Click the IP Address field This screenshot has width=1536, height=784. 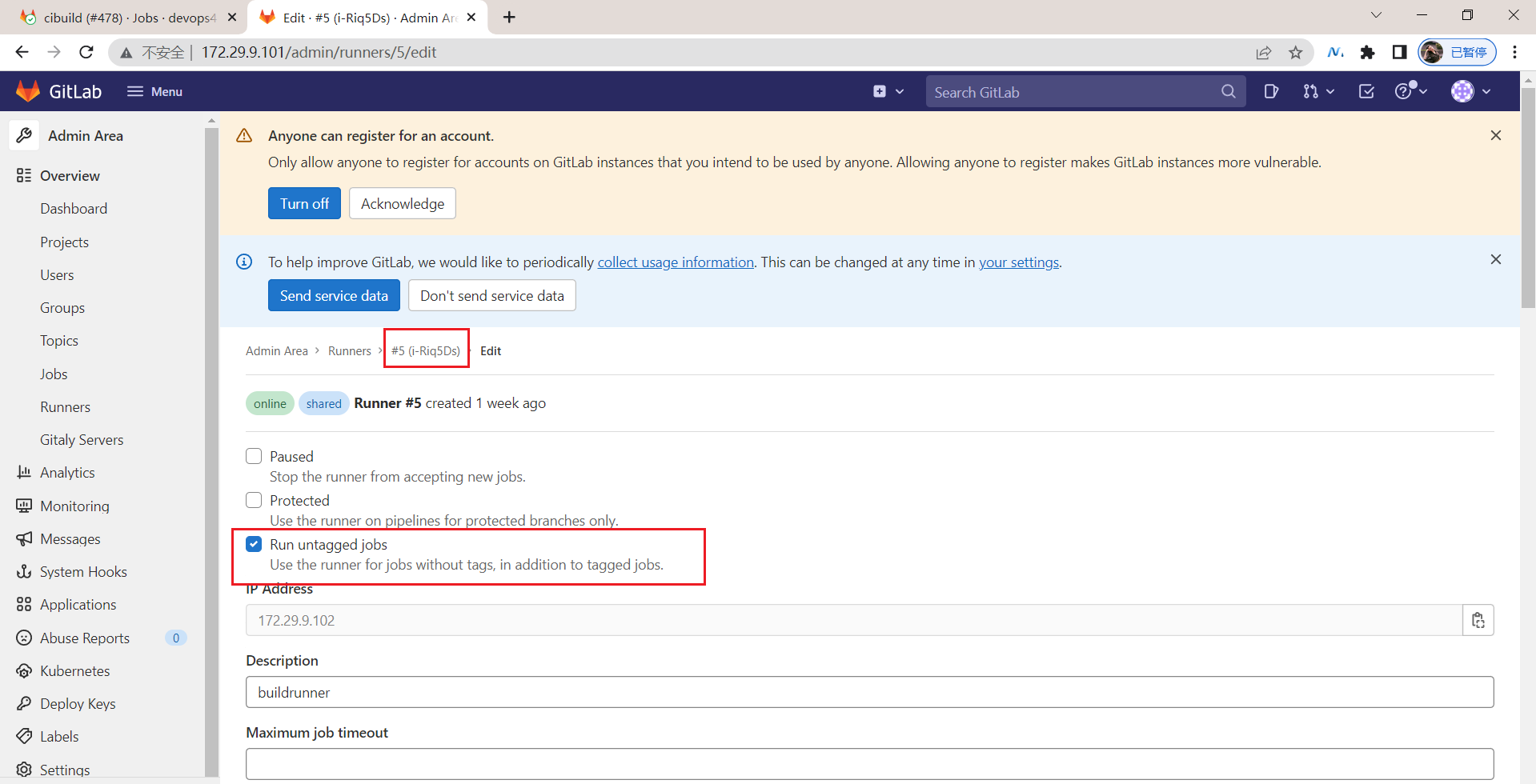click(x=854, y=620)
